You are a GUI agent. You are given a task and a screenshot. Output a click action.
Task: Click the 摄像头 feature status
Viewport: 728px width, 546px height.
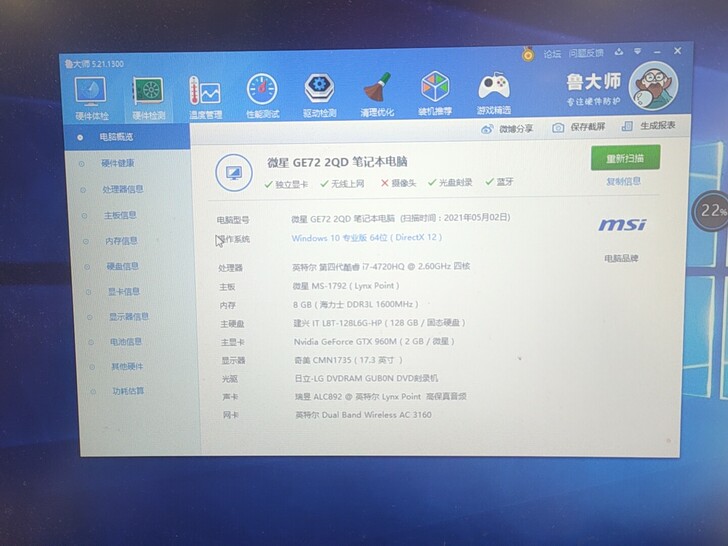398,183
